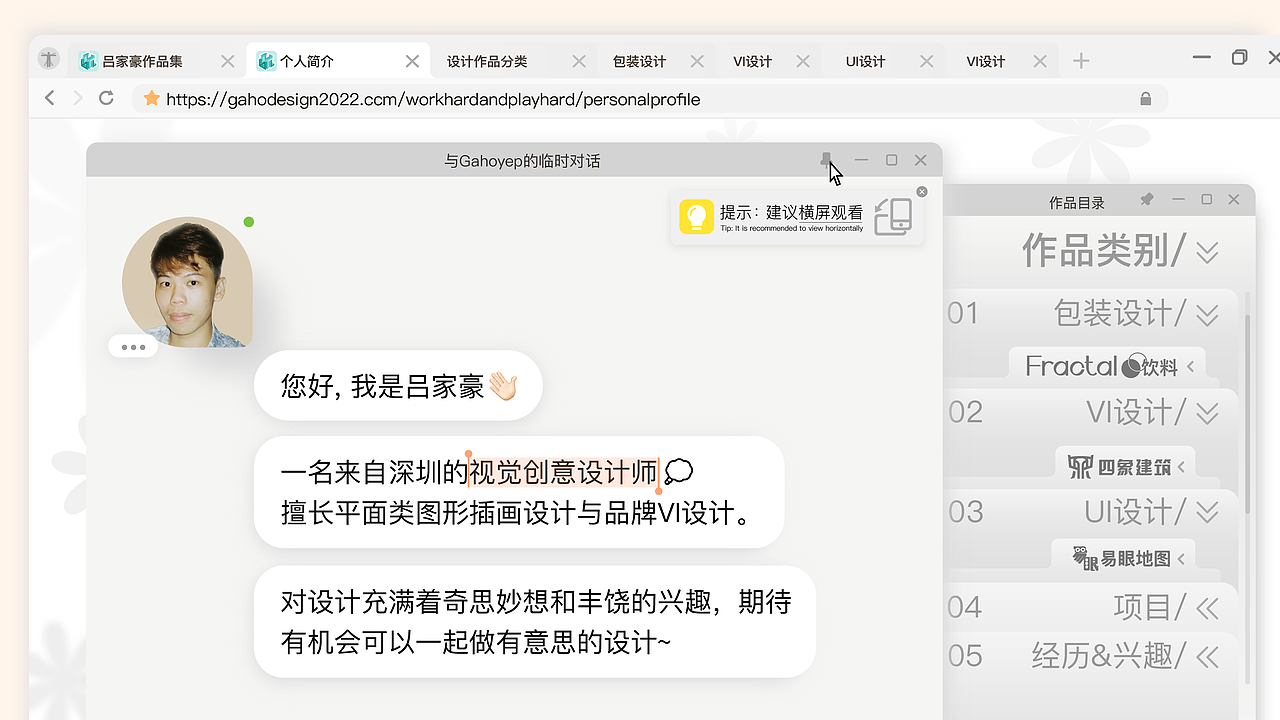Close the 吕家豪作品集 tab
The width and height of the screenshot is (1280, 720).
point(228,61)
